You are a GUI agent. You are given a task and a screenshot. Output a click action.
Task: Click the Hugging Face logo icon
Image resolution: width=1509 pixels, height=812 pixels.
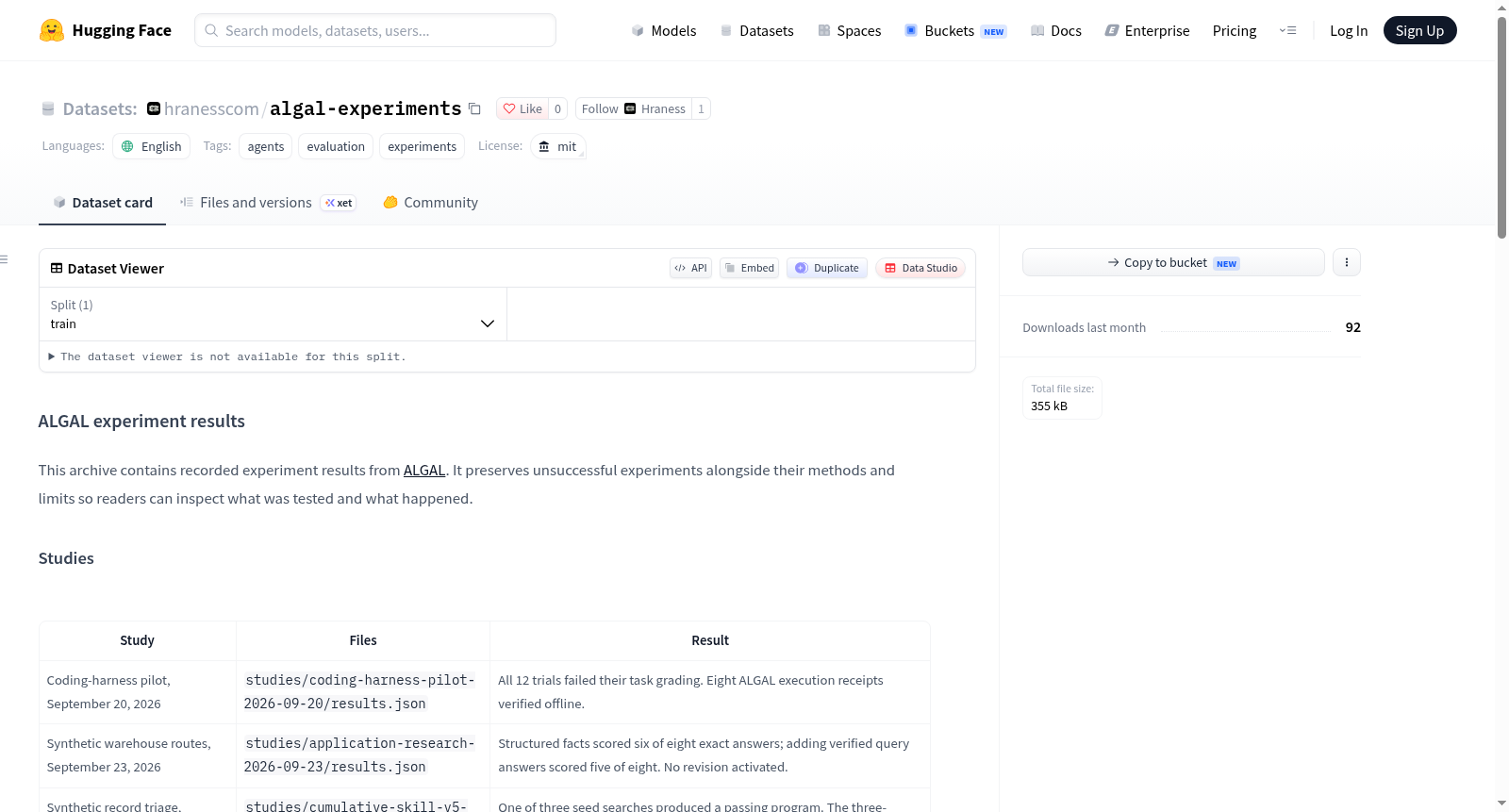52,30
